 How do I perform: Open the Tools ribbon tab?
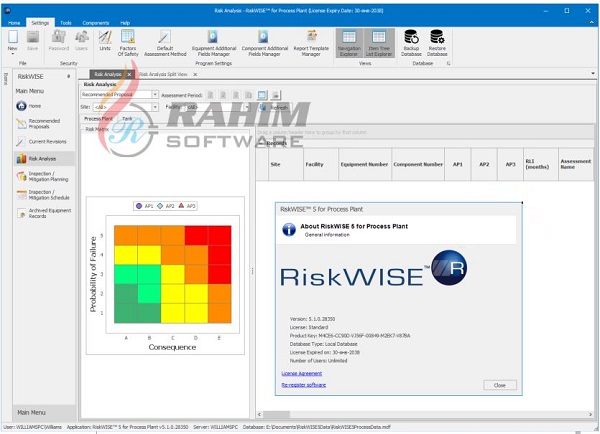66,23
